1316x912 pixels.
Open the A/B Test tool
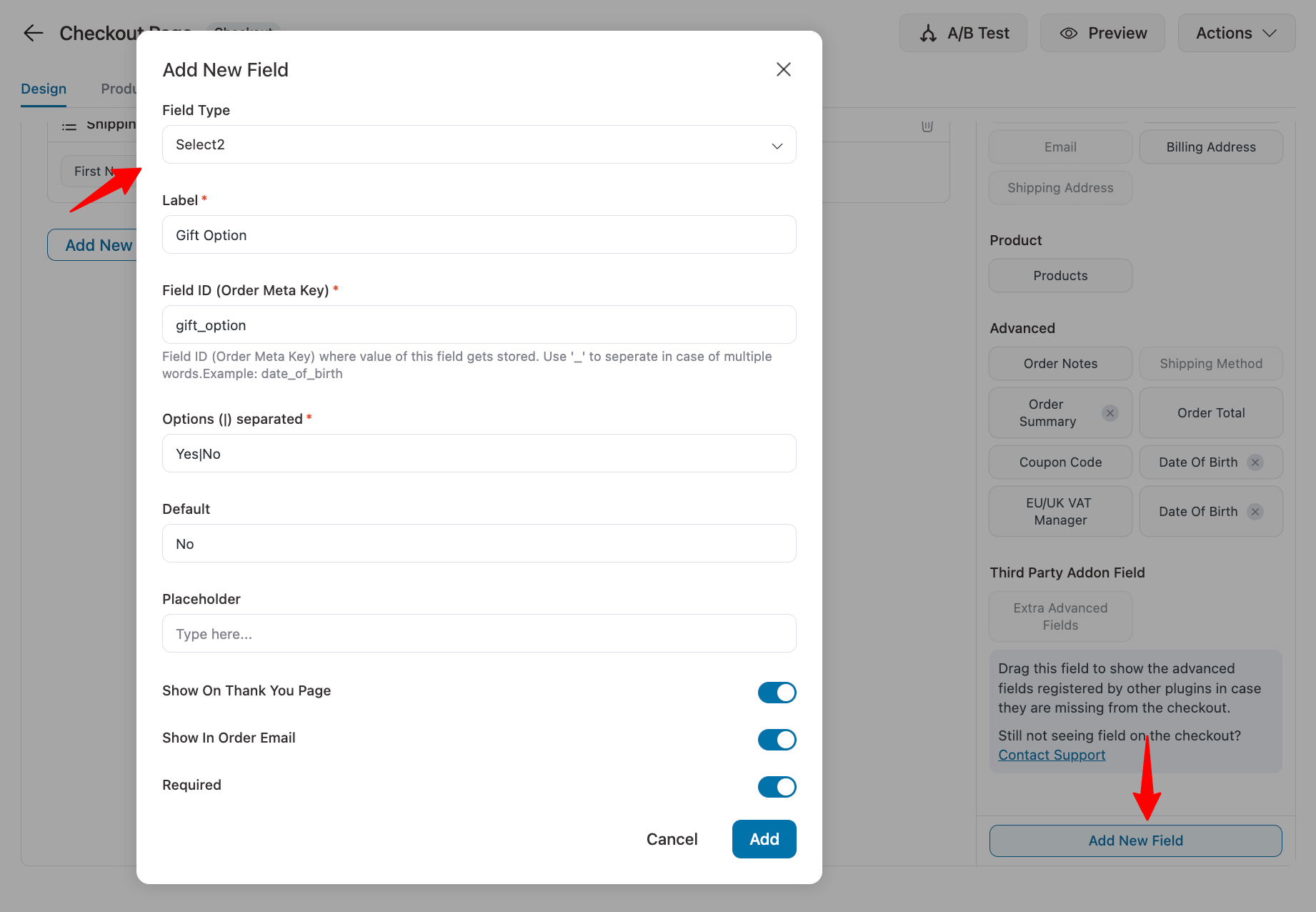(x=963, y=32)
